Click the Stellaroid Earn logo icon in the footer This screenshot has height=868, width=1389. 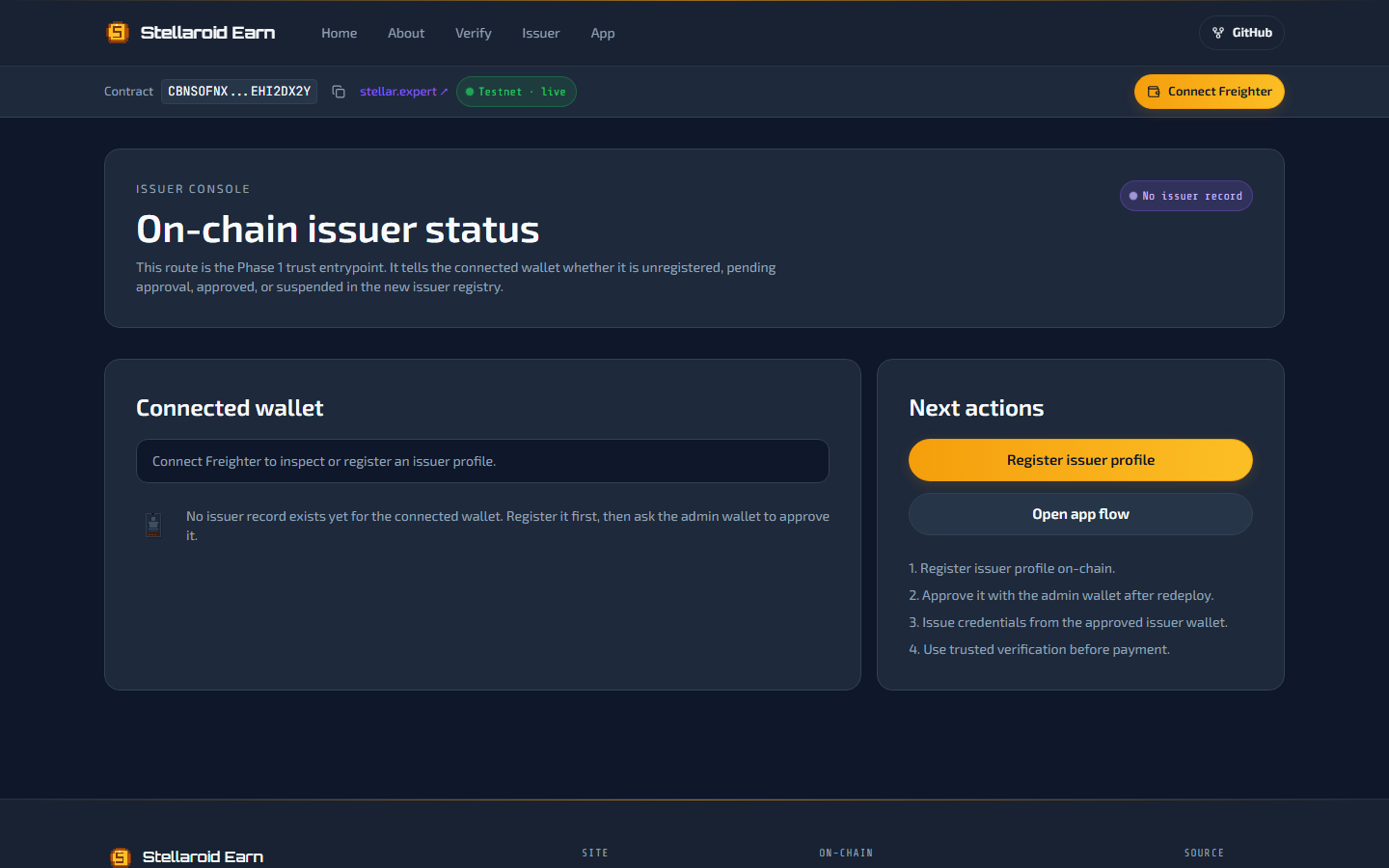[120, 855]
